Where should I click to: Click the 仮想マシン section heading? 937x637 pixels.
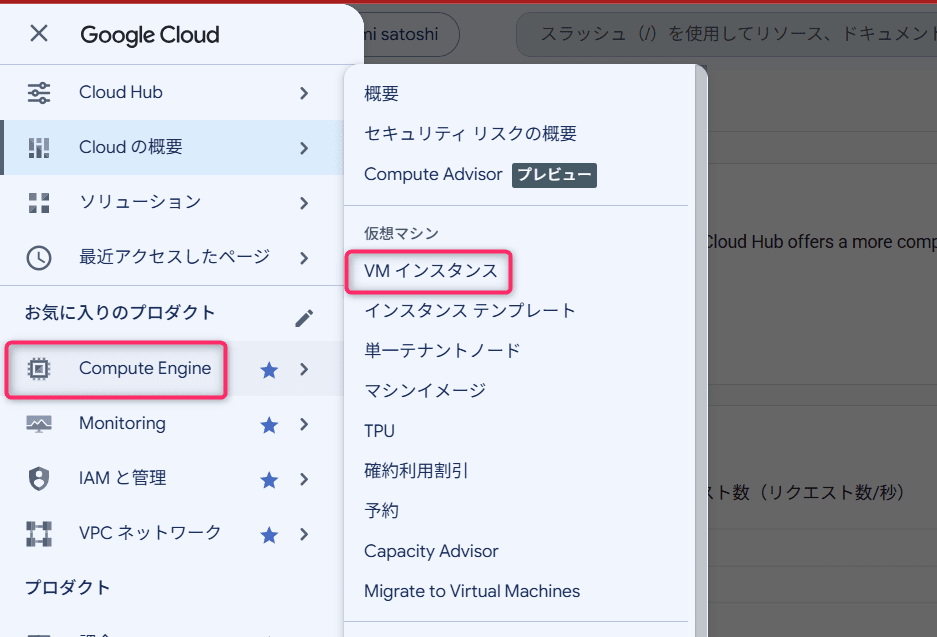402,233
